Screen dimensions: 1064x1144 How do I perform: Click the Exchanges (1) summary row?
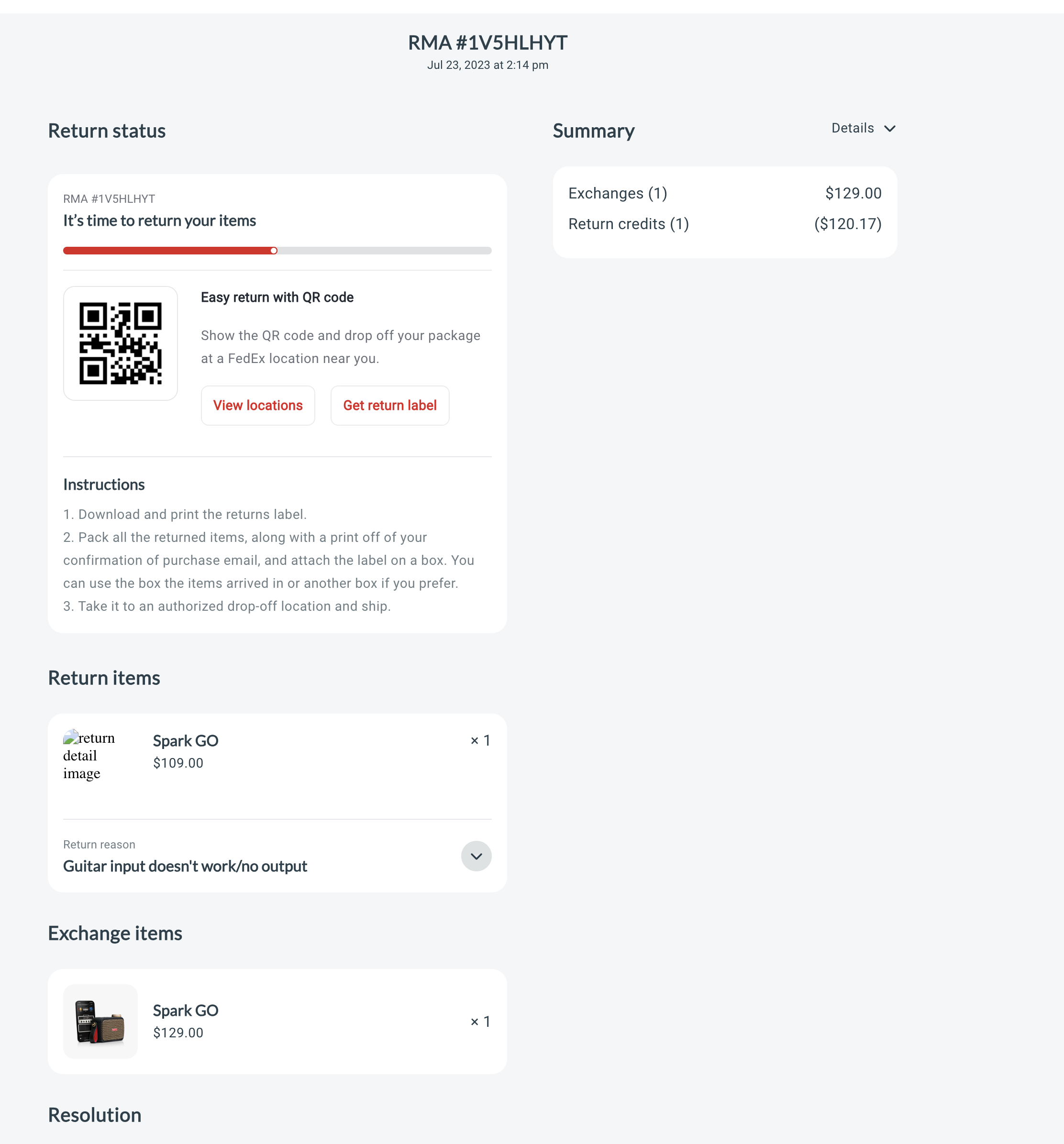[725, 193]
